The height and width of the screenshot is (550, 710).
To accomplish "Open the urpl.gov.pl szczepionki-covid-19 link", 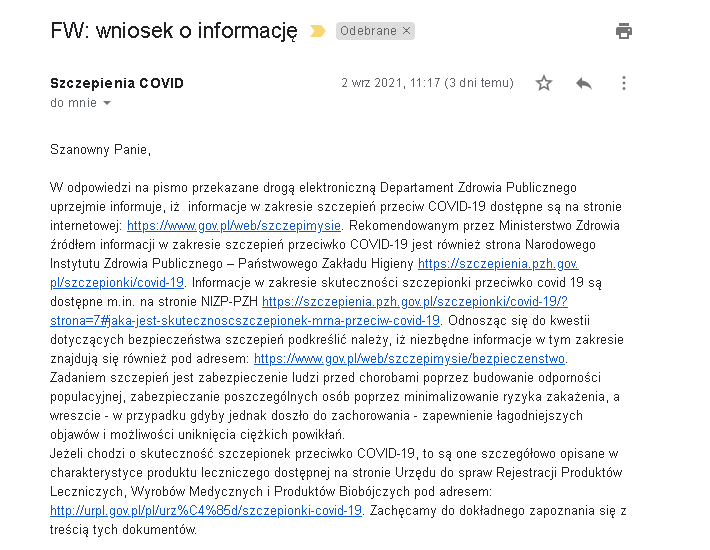I will [x=206, y=510].
